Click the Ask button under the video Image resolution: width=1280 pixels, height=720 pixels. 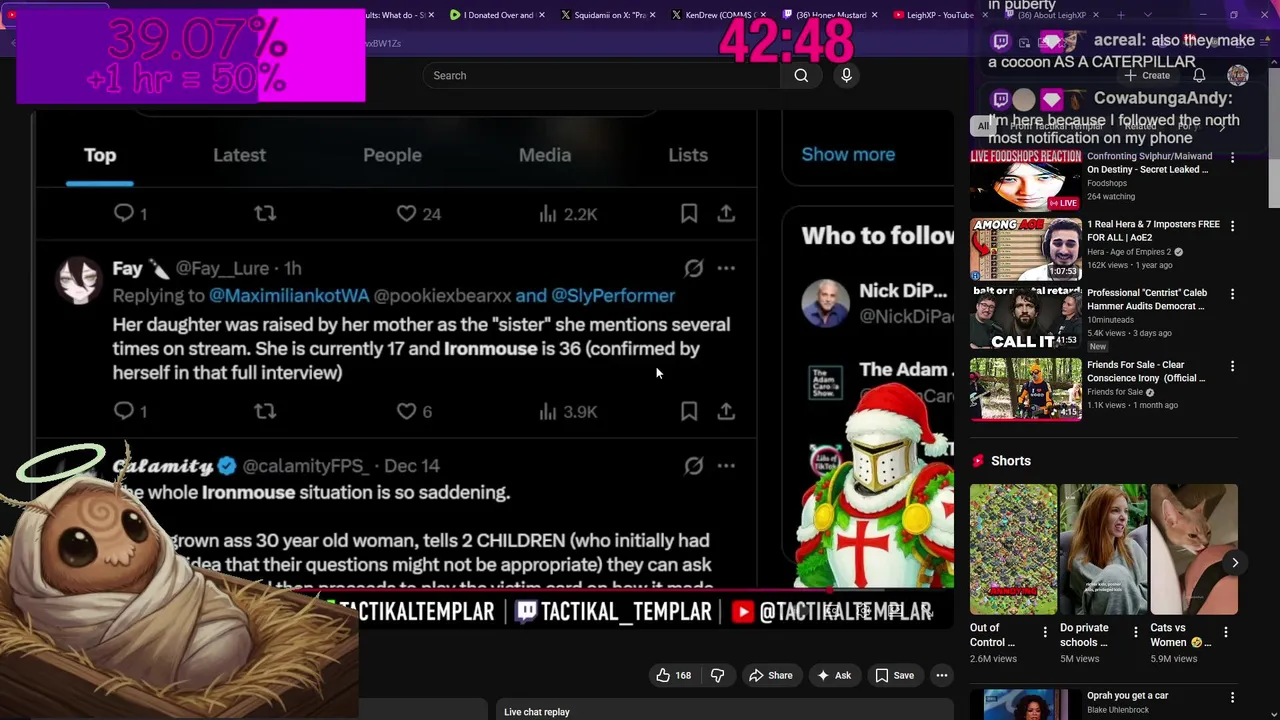coord(833,675)
